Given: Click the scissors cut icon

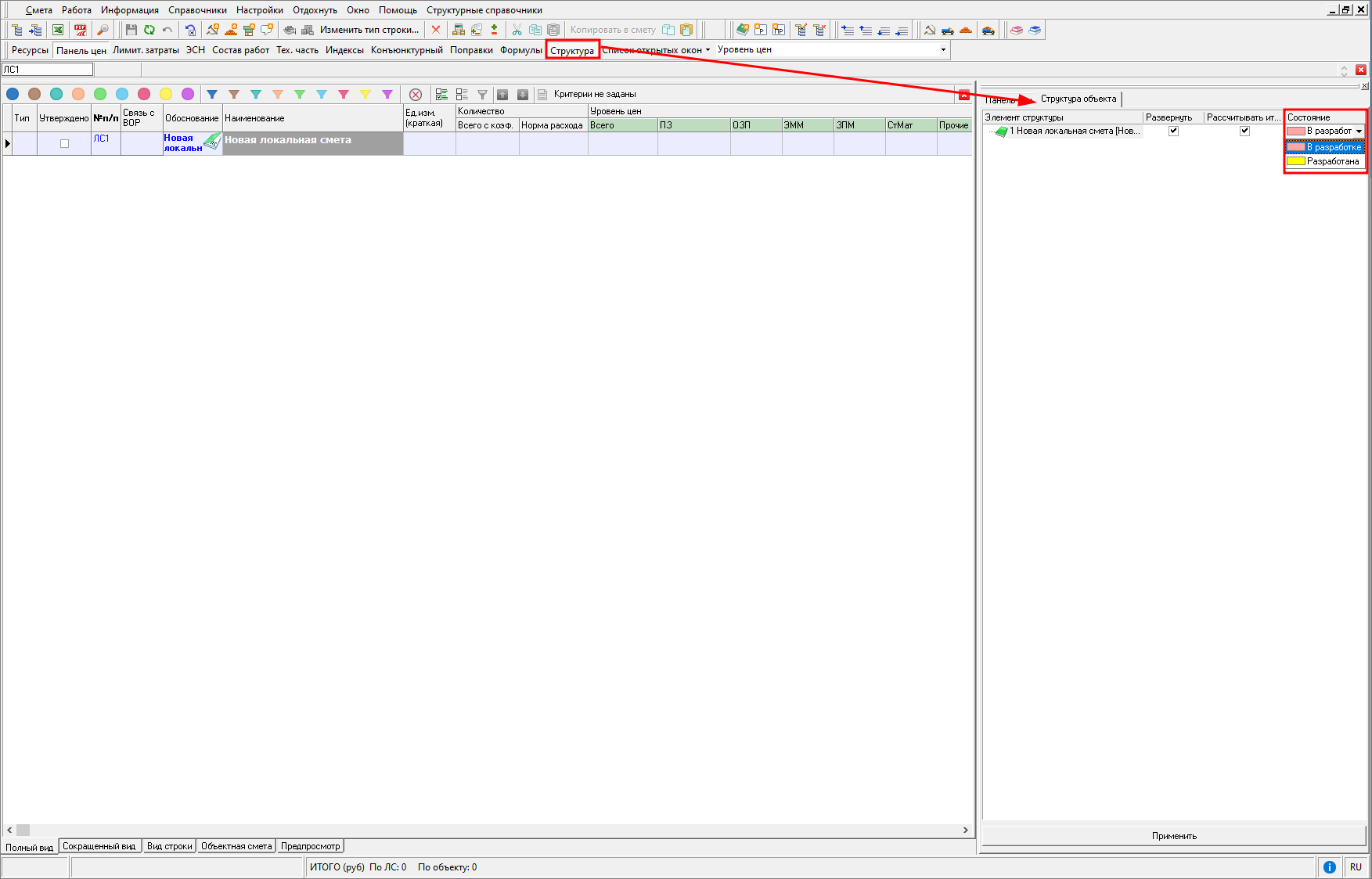Looking at the screenshot, I should (517, 30).
